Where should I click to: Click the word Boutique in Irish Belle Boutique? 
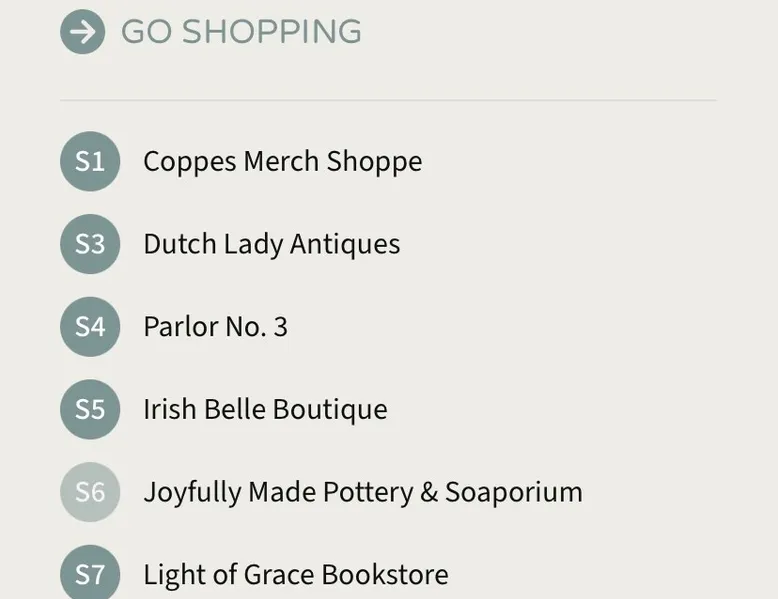click(x=330, y=410)
